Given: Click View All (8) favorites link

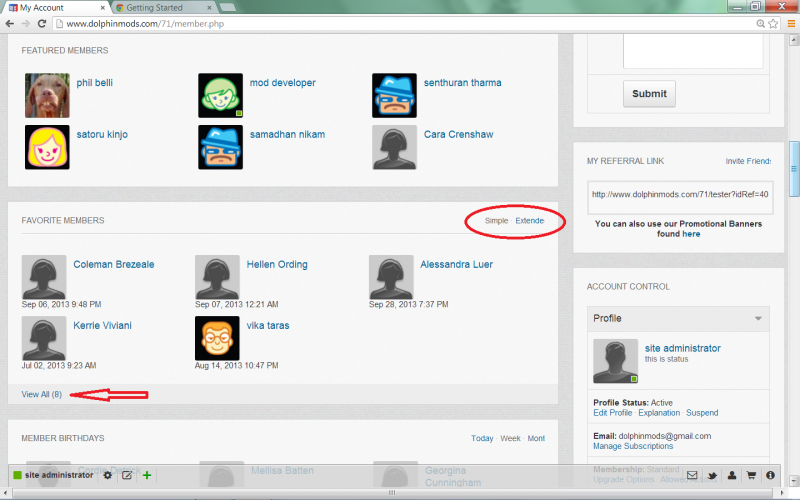Looking at the screenshot, I should tap(41, 394).
